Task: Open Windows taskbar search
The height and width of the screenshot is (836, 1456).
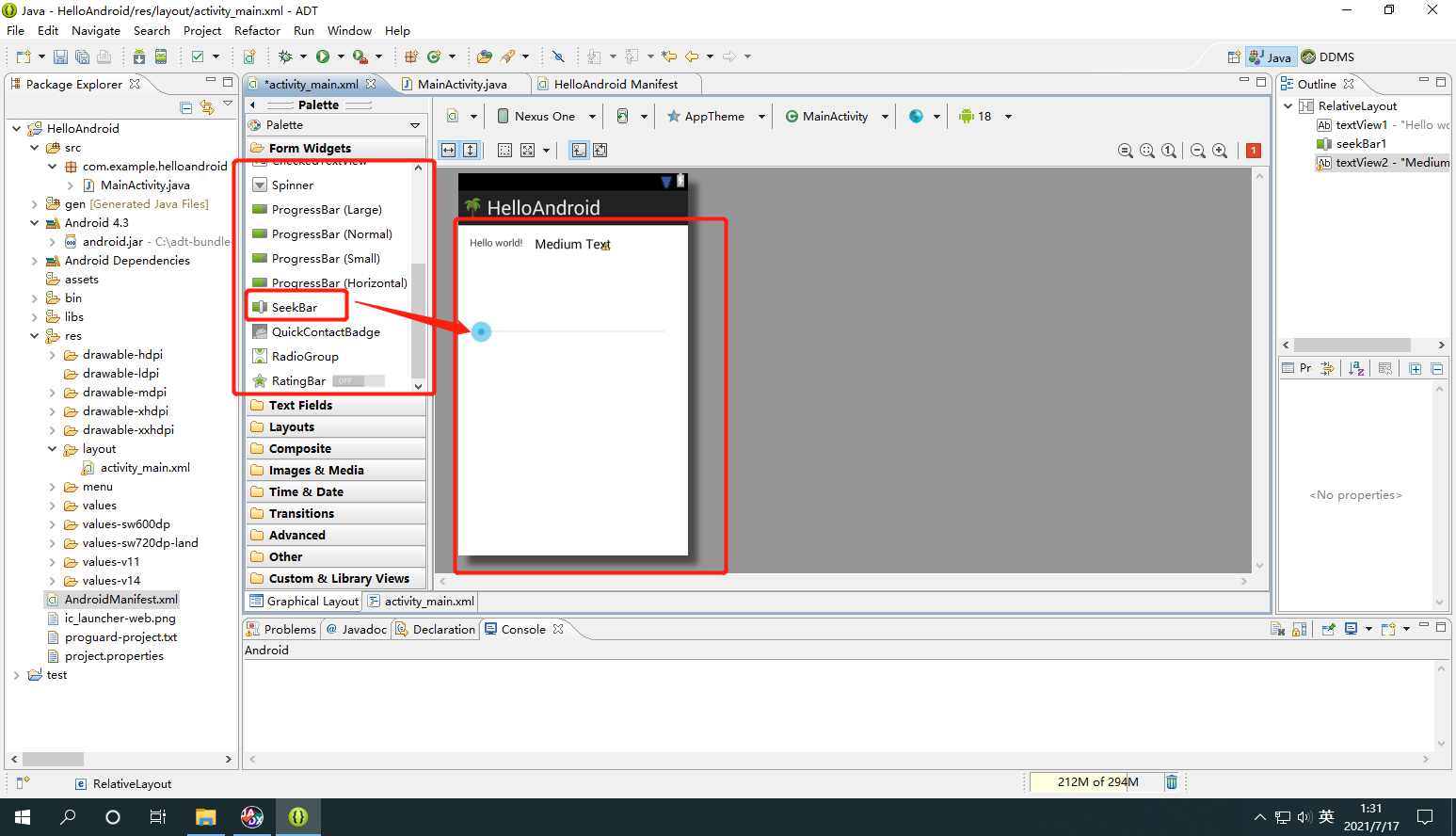Action: click(x=68, y=817)
